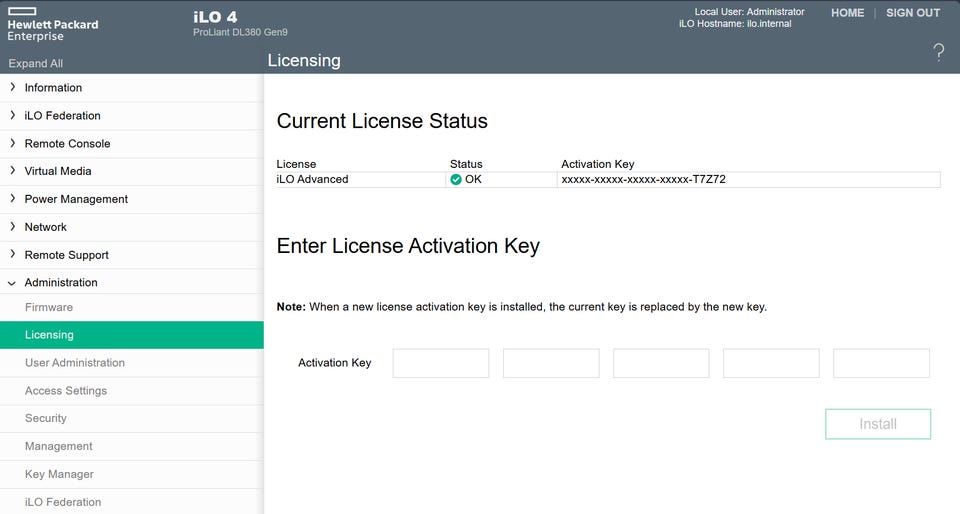Open iLO Federation under Administration
Image resolution: width=960 pixels, height=514 pixels.
(x=132, y=502)
